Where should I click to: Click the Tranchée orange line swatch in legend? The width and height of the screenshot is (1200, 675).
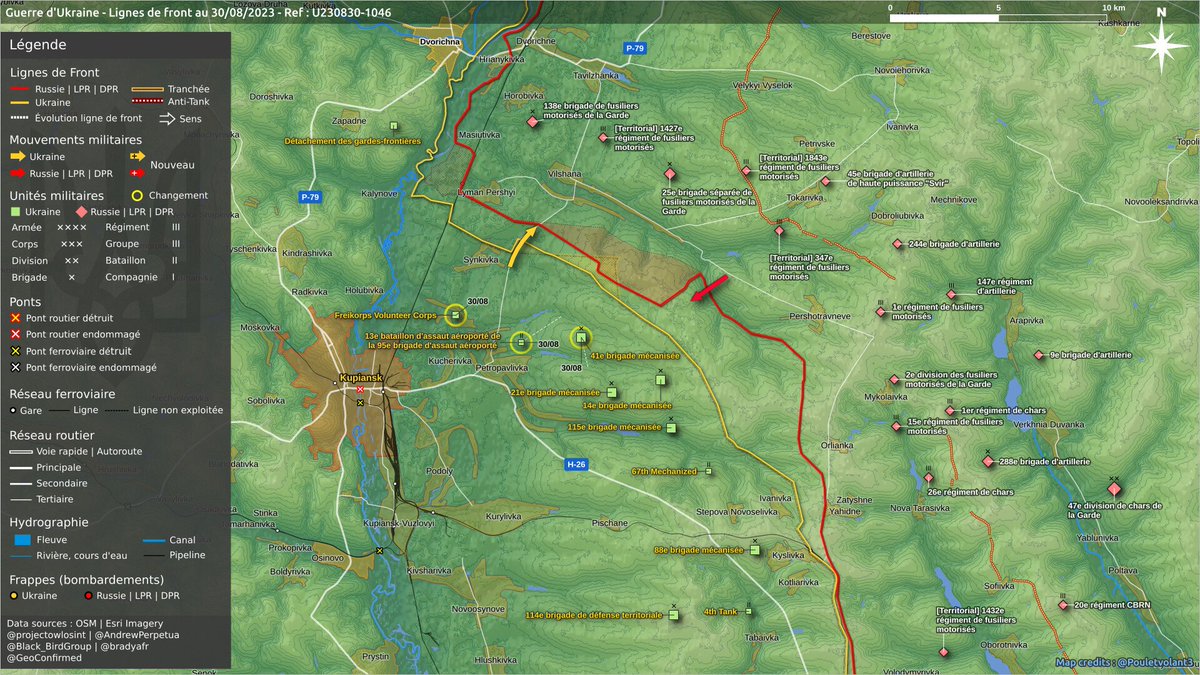(x=148, y=89)
